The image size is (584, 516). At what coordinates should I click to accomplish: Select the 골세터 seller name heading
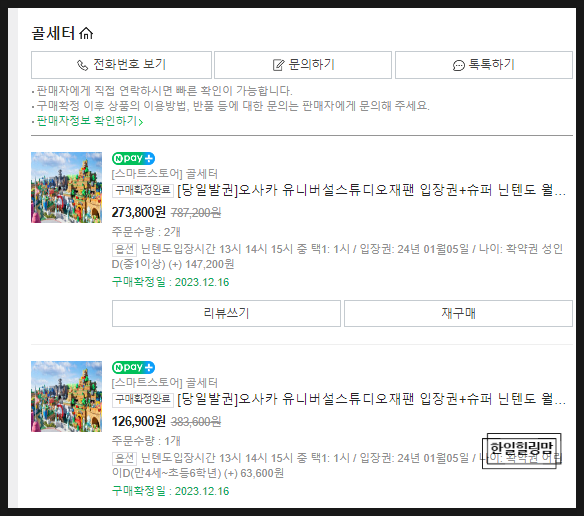(x=54, y=34)
